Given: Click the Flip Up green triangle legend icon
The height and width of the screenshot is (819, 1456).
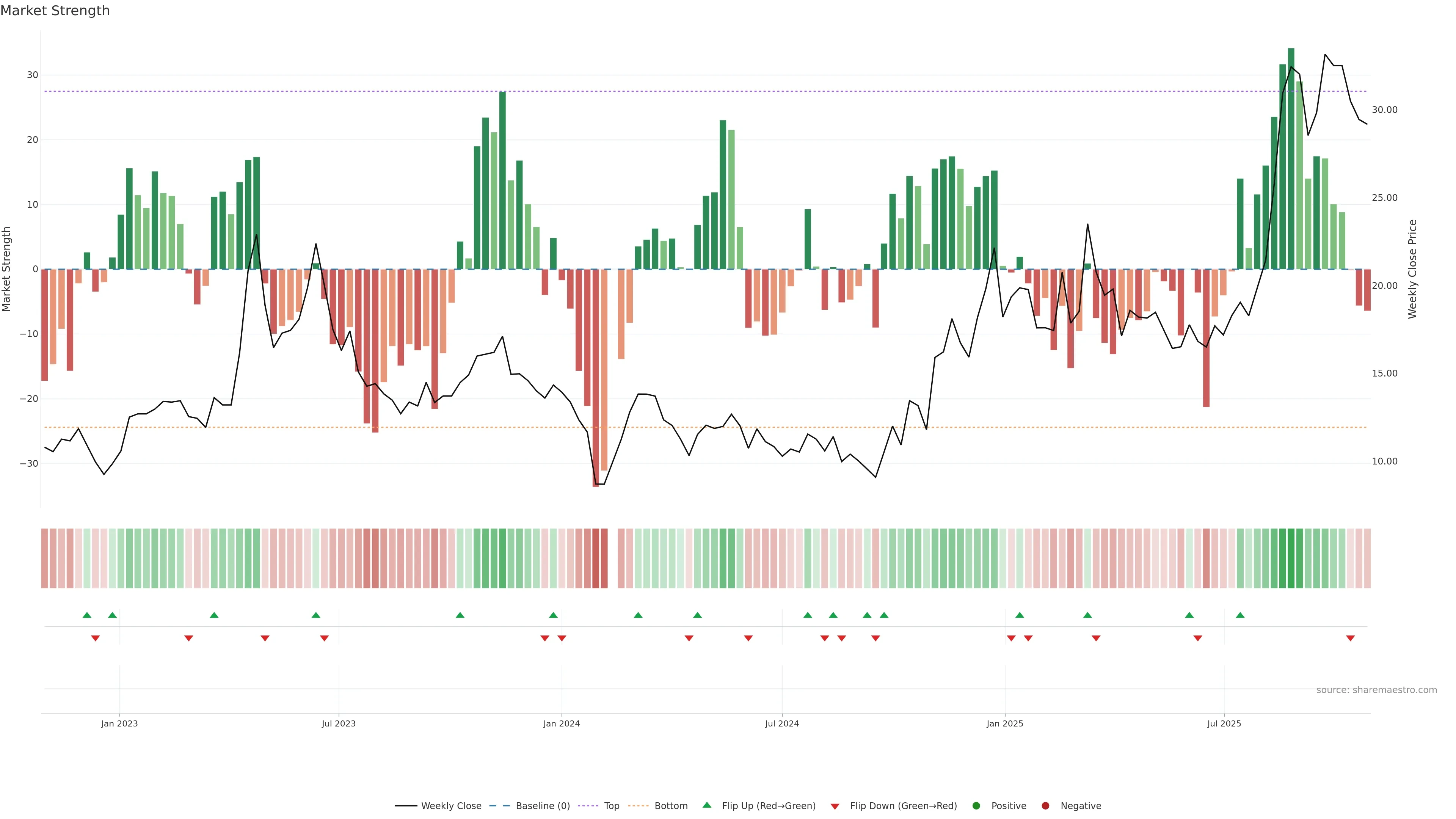Looking at the screenshot, I should pyautogui.click(x=706, y=805).
